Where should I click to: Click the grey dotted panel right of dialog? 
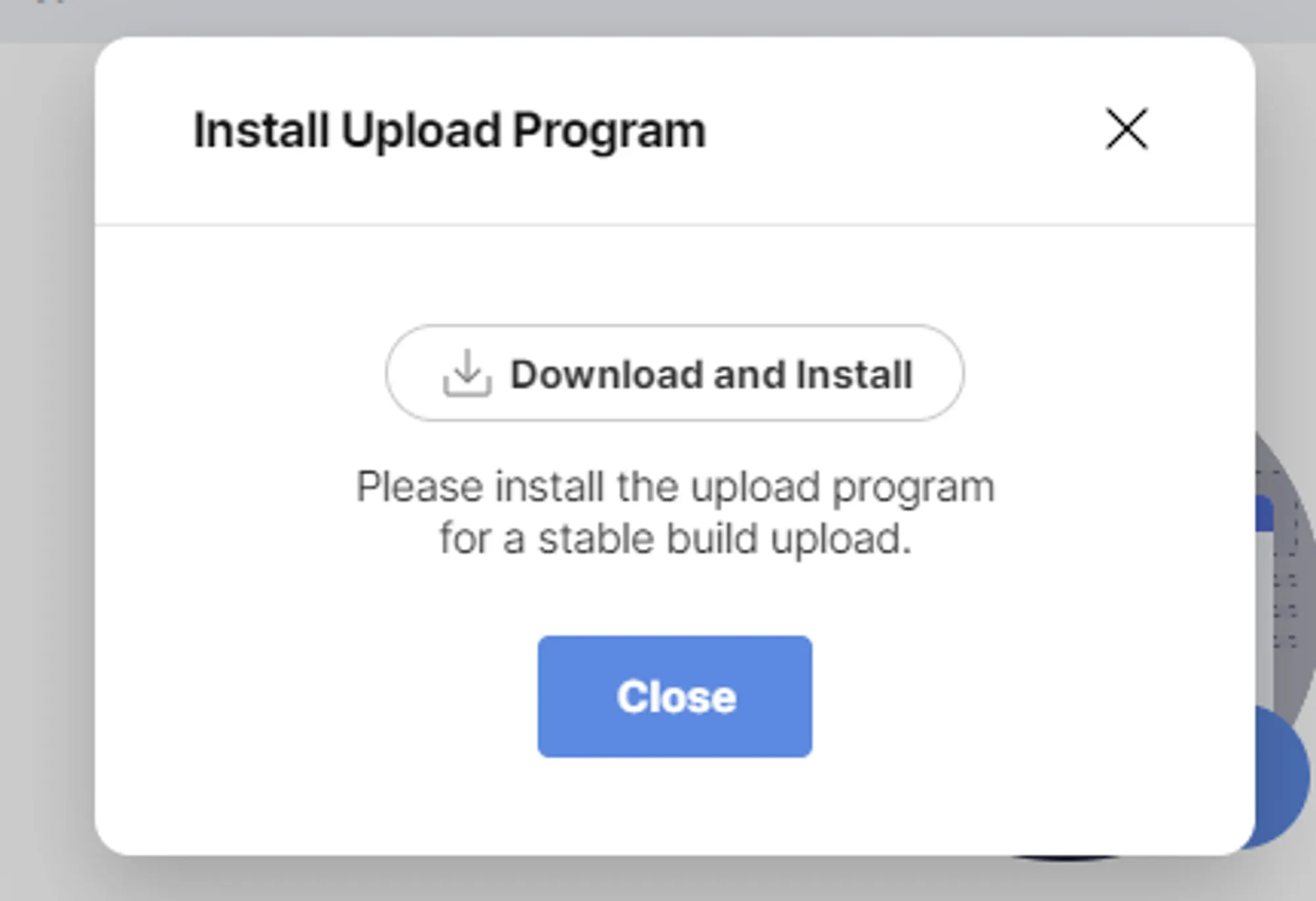(1285, 592)
